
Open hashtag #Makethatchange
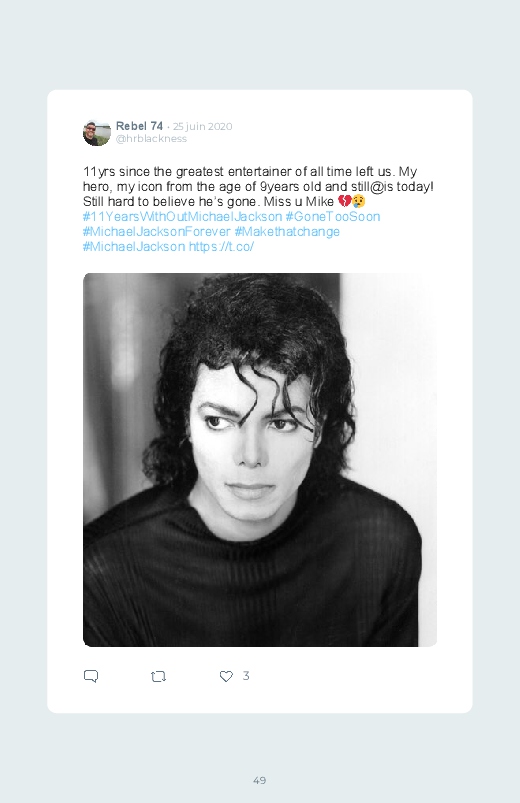(287, 231)
